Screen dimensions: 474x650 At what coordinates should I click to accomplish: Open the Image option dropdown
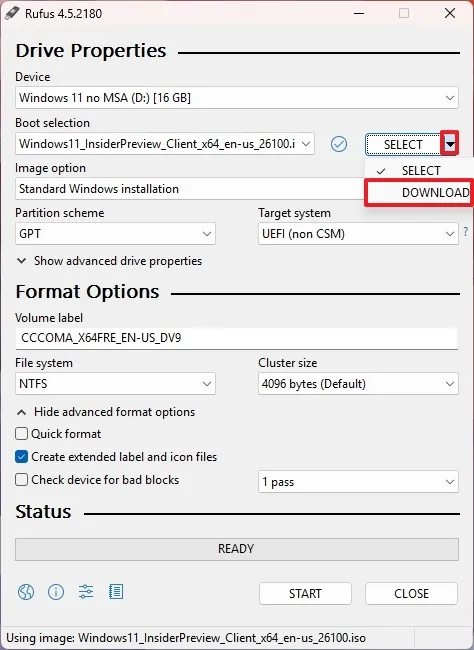click(x=190, y=189)
